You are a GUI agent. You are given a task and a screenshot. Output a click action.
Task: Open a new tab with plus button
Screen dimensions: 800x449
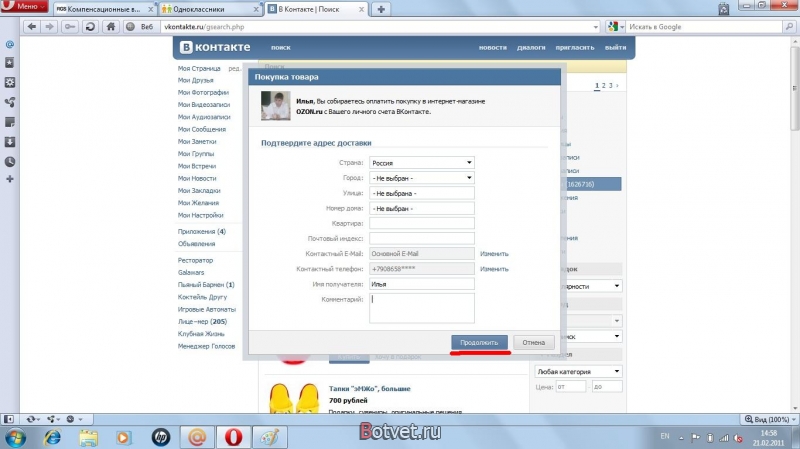point(381,9)
